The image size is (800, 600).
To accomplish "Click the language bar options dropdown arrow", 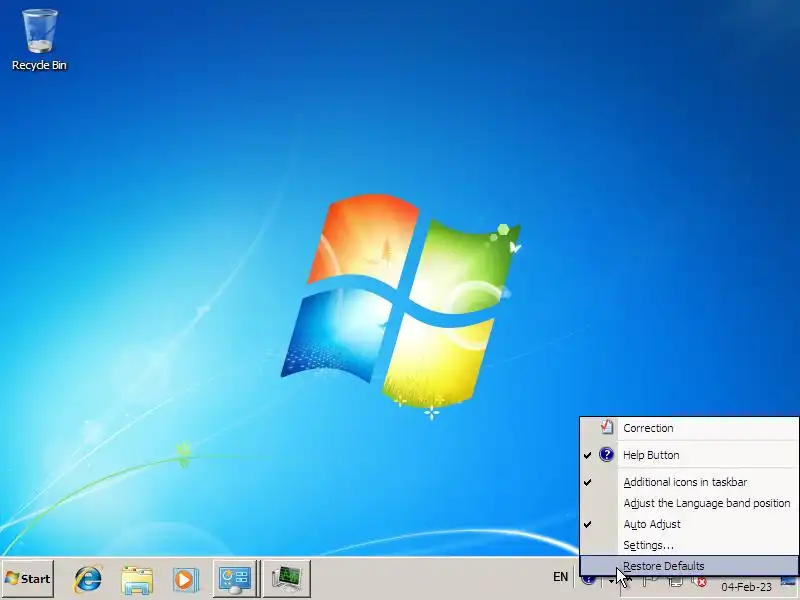I will (611, 581).
